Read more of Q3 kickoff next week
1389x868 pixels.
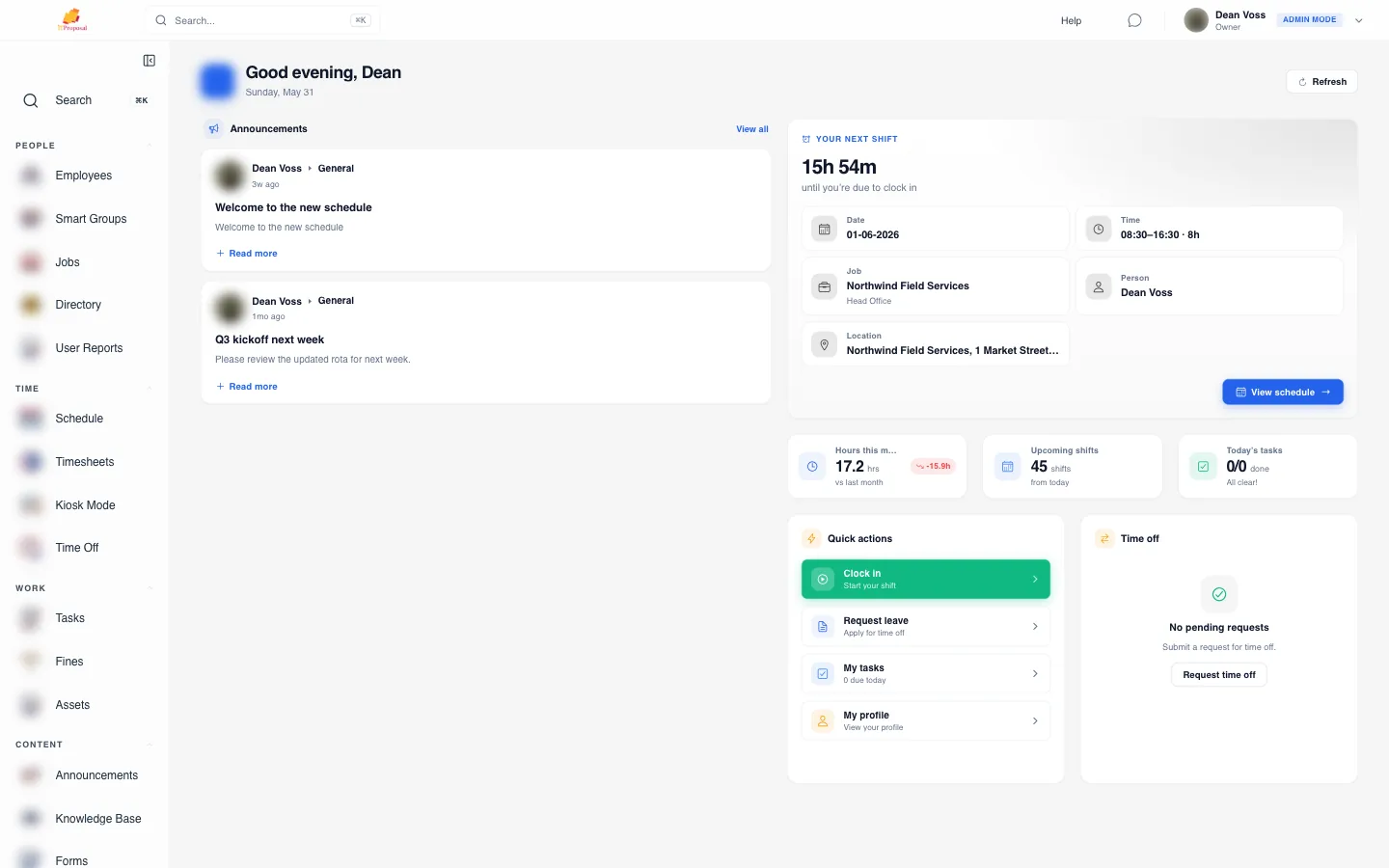click(x=247, y=387)
